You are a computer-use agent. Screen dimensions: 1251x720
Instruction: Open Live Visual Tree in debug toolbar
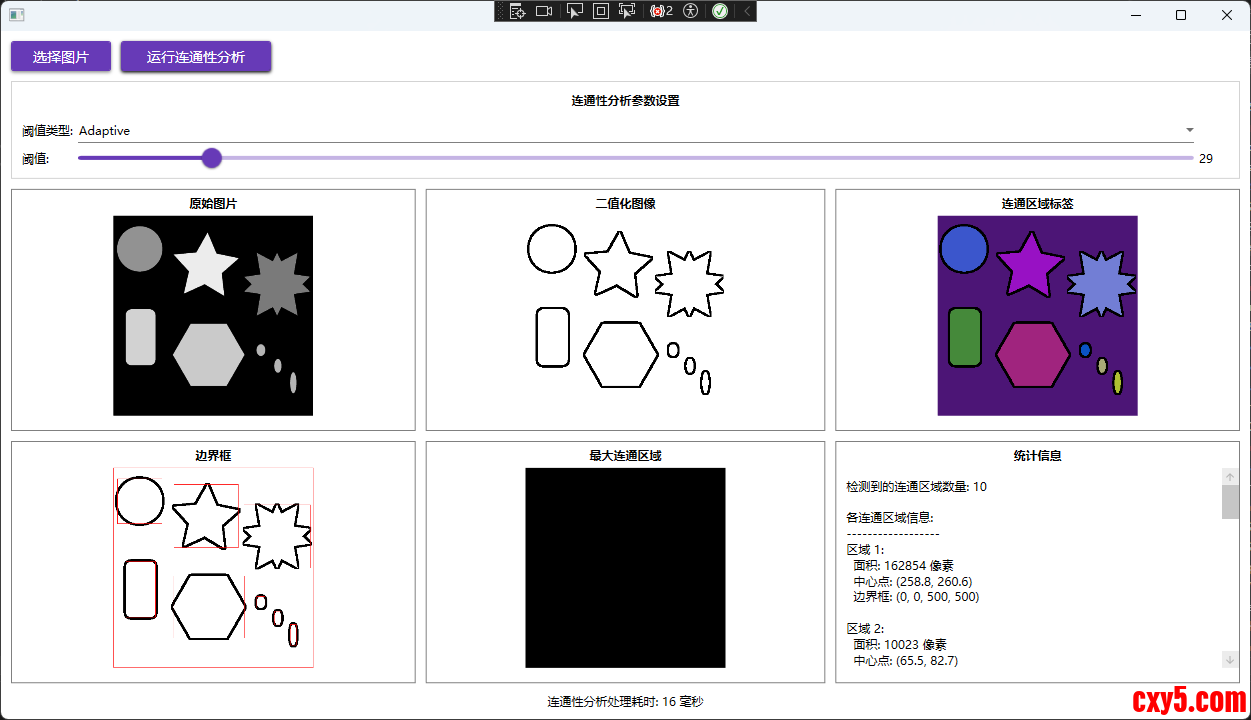[x=517, y=11]
